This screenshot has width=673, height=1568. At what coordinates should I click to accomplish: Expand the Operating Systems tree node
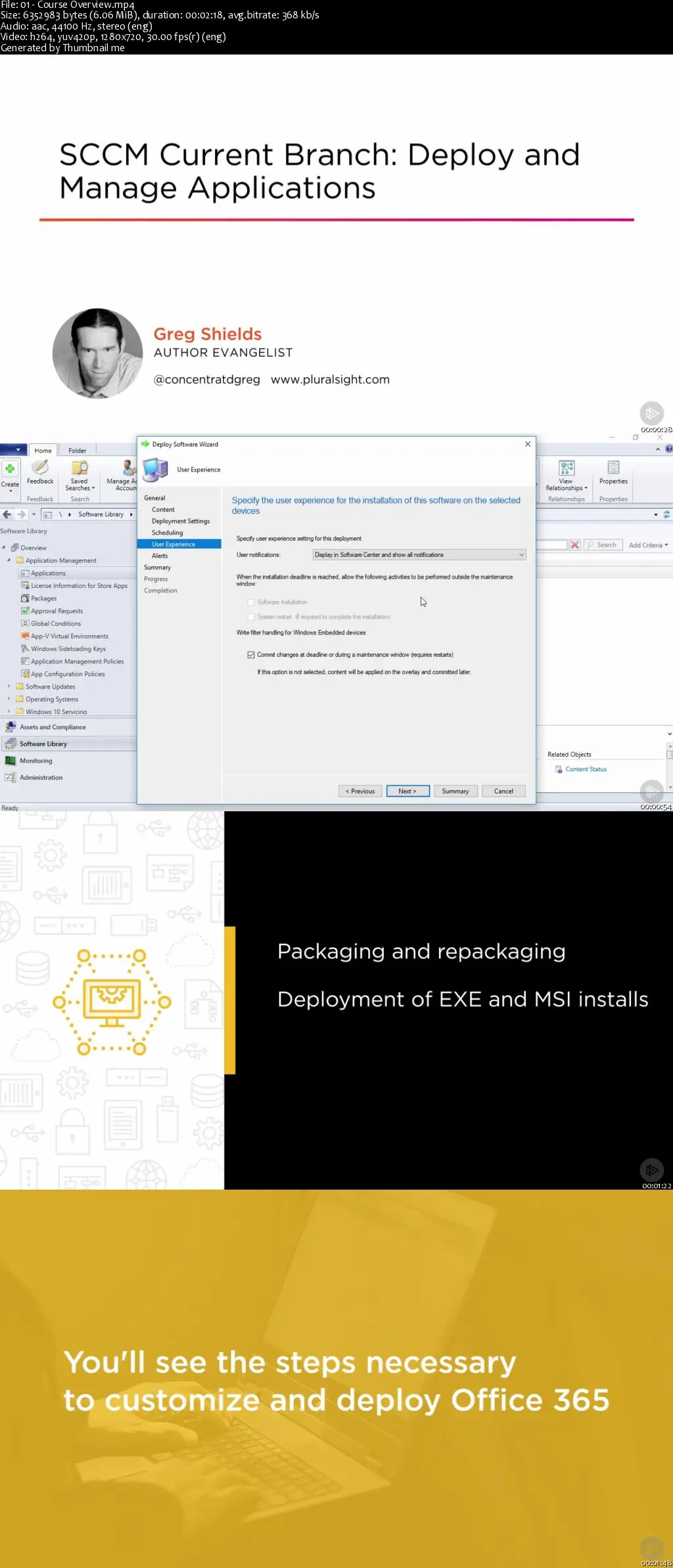(x=9, y=699)
